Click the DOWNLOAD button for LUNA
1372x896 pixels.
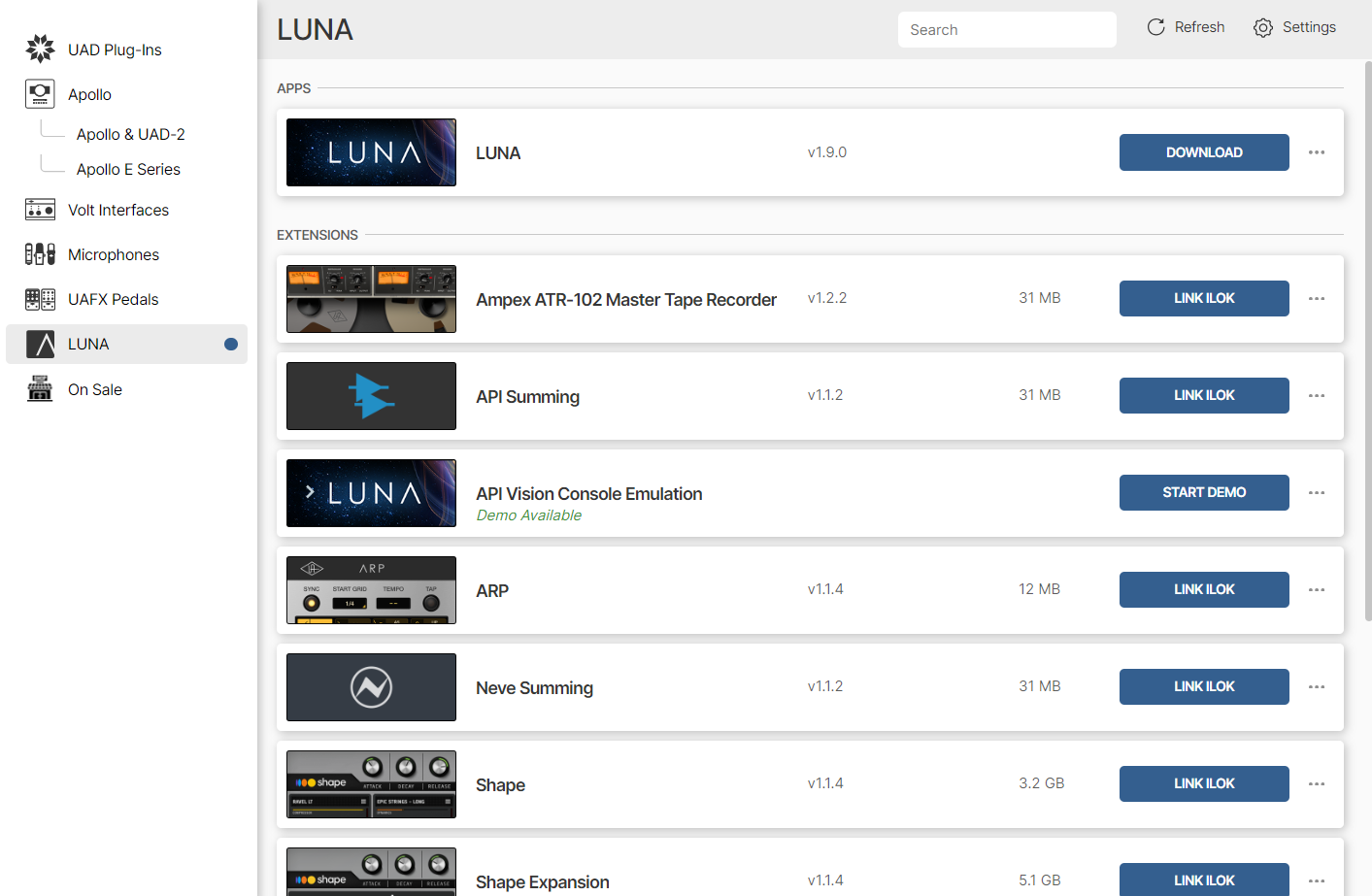click(1204, 152)
